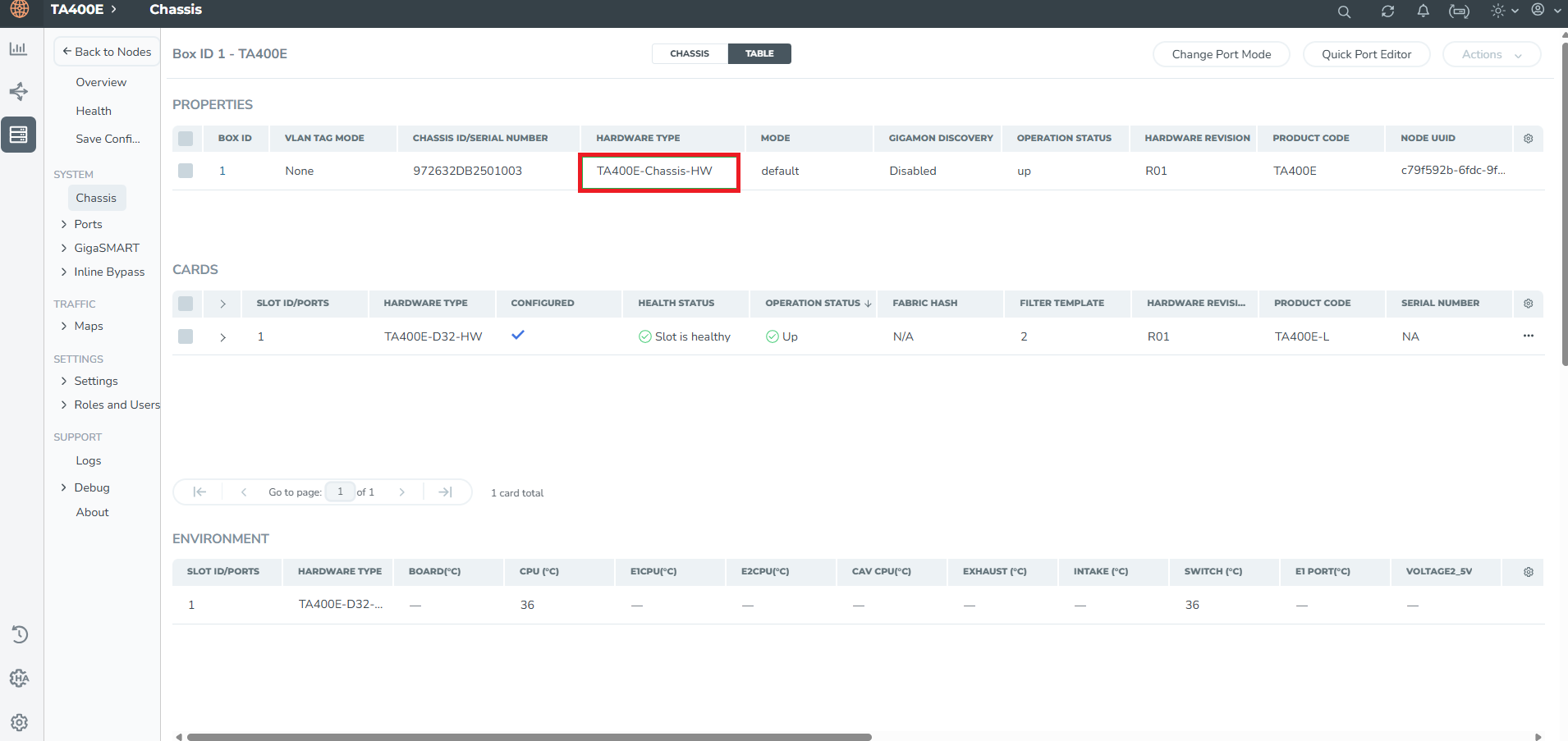Screen dimensions: 1568x741
Task: Open Environment table column settings gear
Action: pyautogui.click(x=1528, y=572)
